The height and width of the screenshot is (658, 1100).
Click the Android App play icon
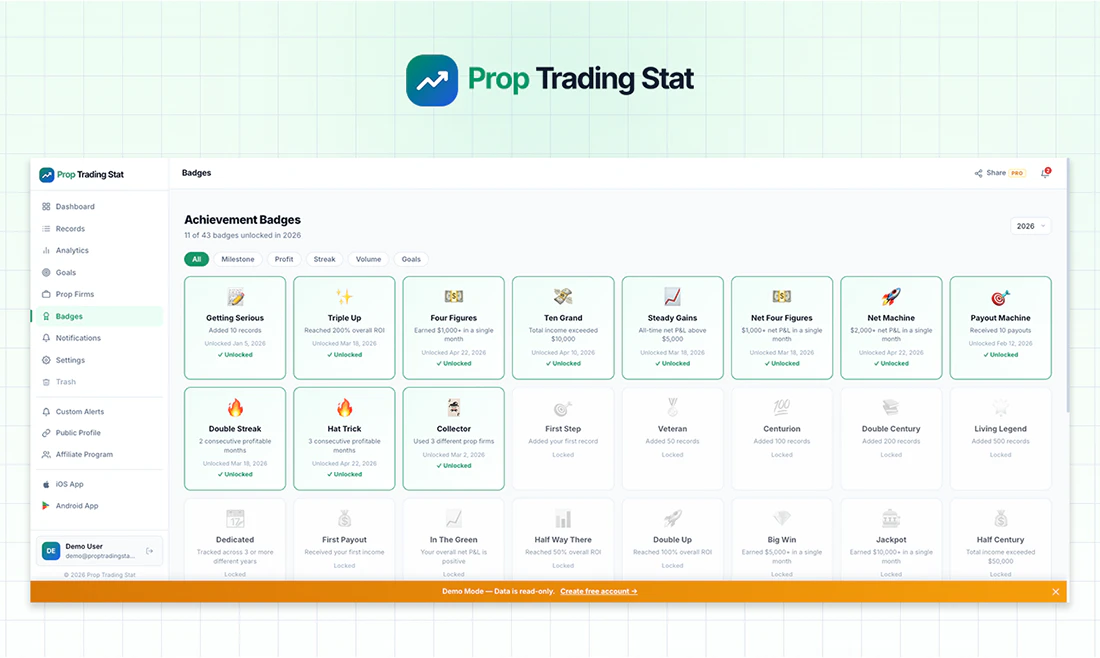(46, 506)
